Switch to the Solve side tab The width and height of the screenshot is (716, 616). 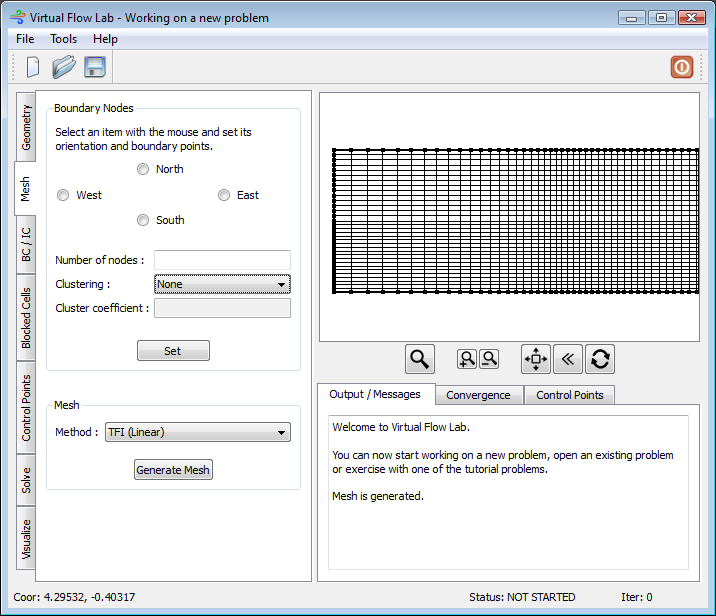click(x=26, y=480)
